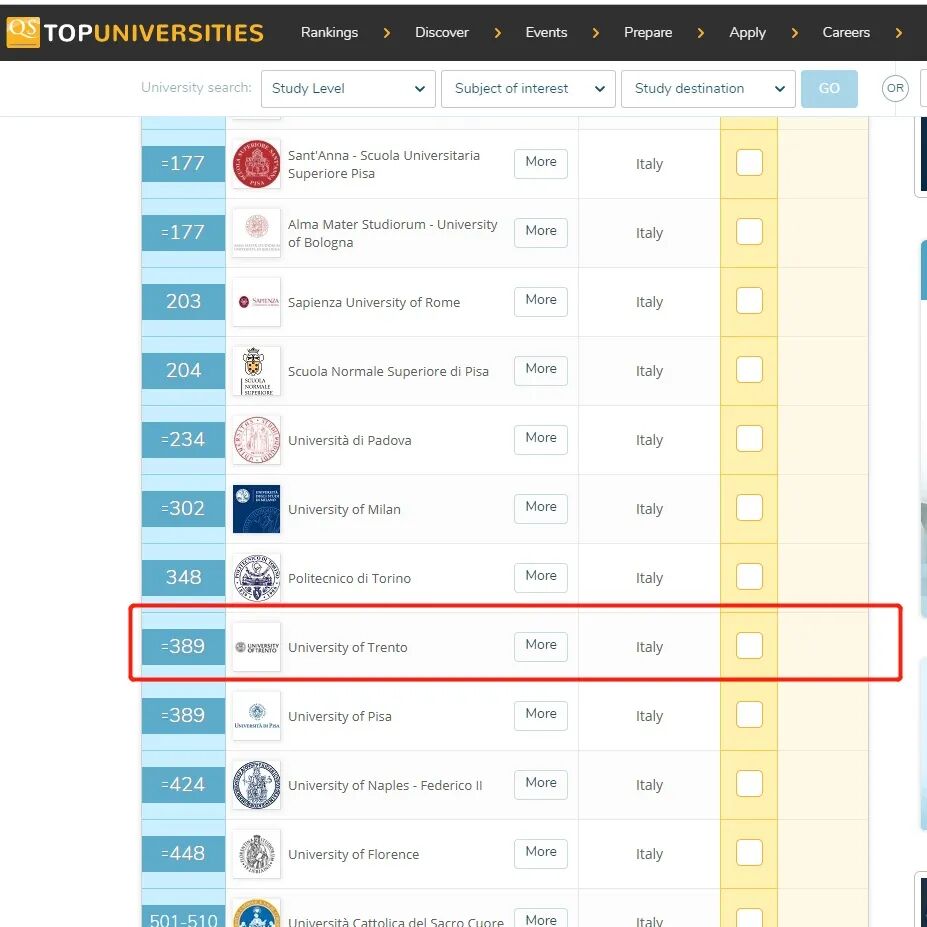The image size is (927, 927).
Task: Open the University of Trento name link
Action: (348, 647)
